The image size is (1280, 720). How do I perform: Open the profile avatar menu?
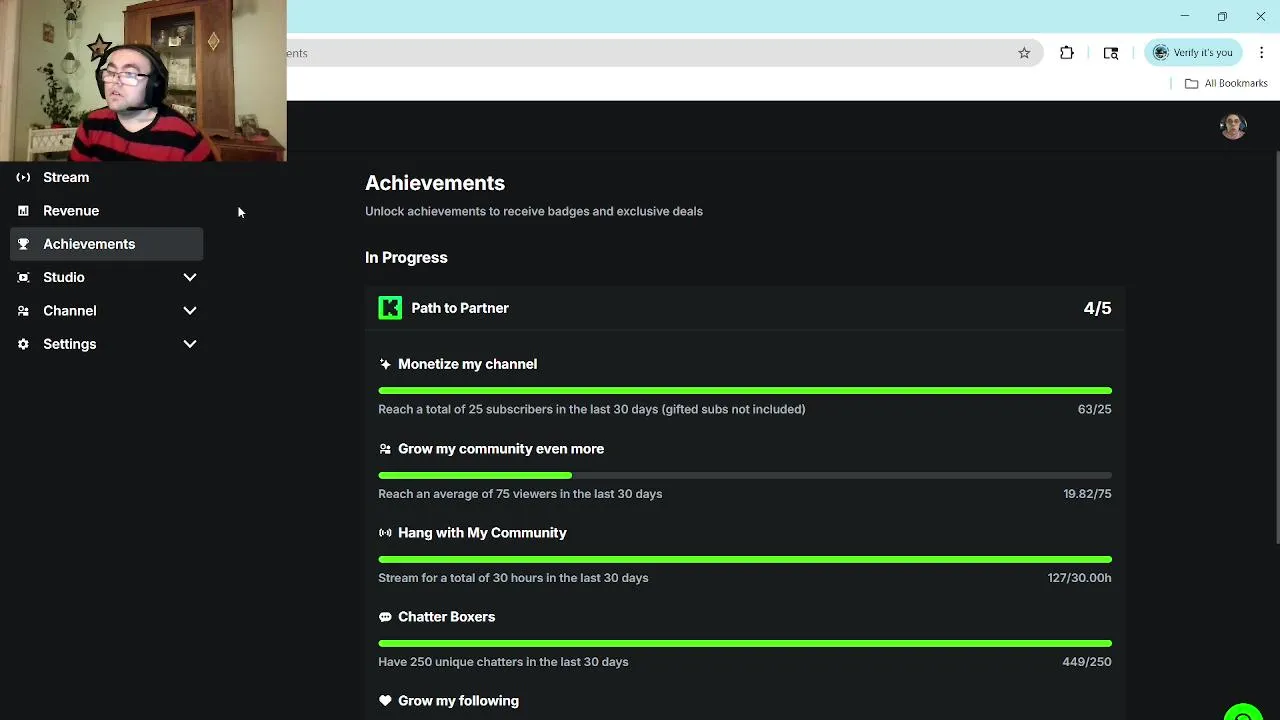pyautogui.click(x=1233, y=126)
